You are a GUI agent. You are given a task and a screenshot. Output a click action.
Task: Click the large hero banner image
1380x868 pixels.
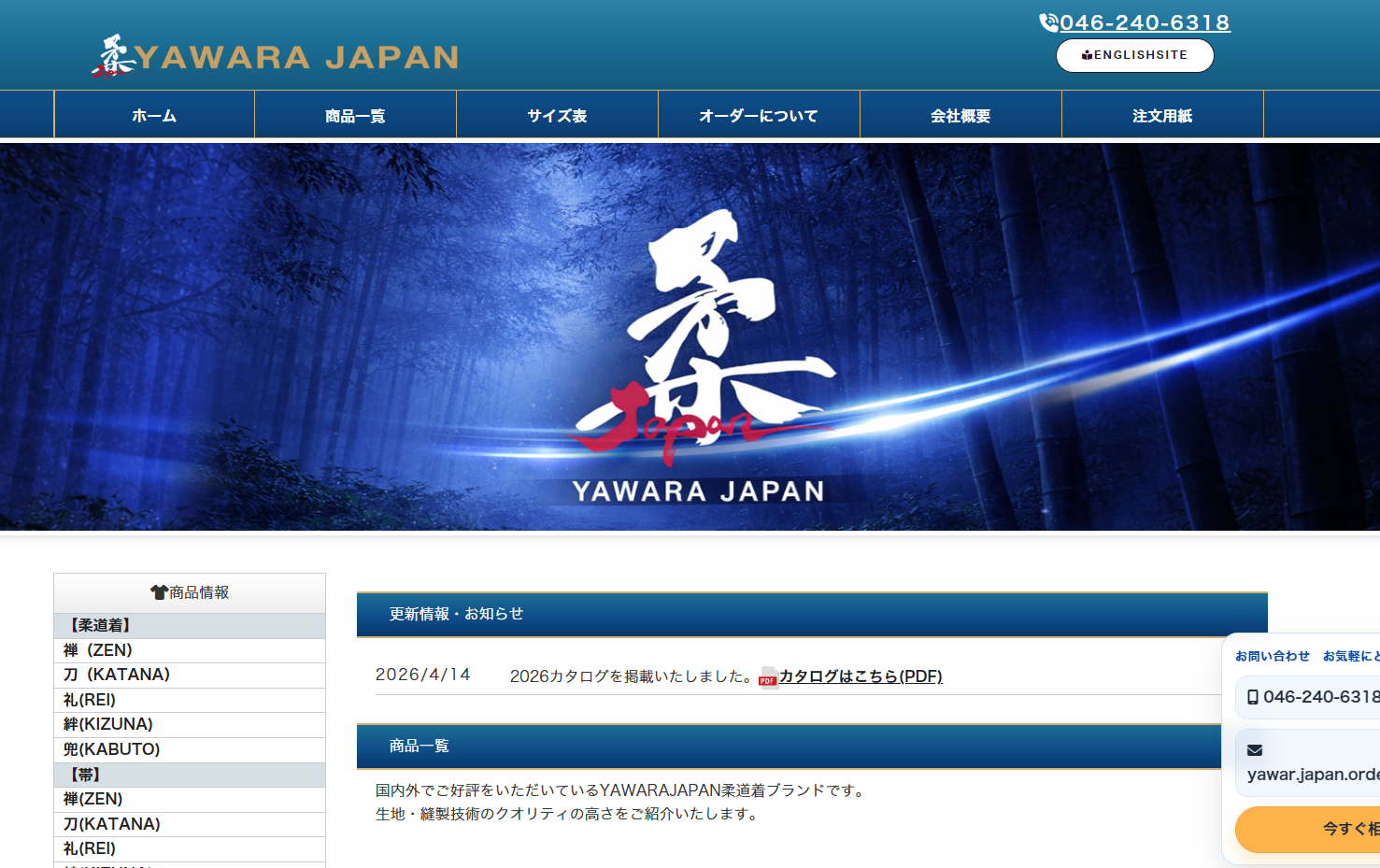(690, 336)
